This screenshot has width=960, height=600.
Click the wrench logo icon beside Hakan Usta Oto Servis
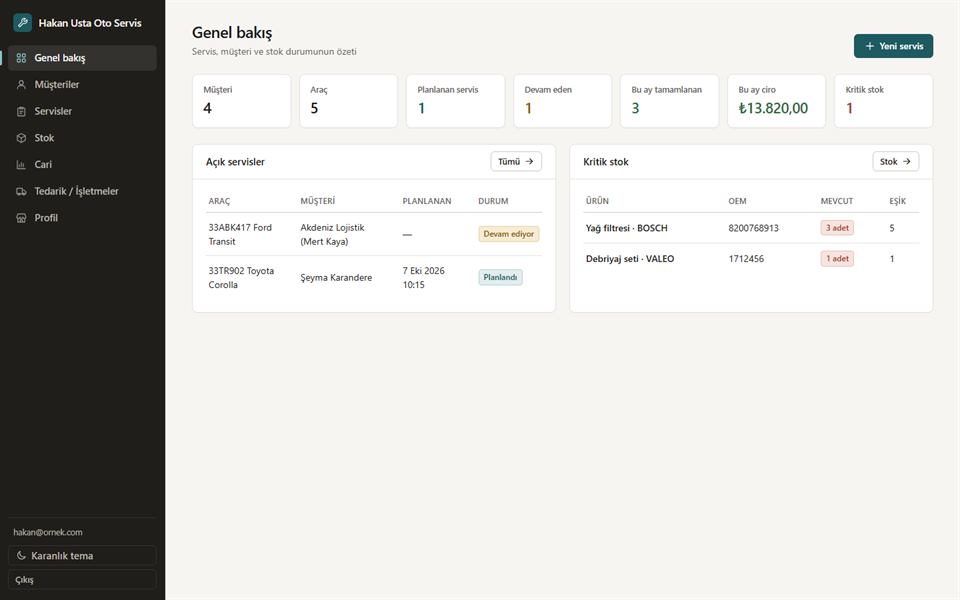23,23
